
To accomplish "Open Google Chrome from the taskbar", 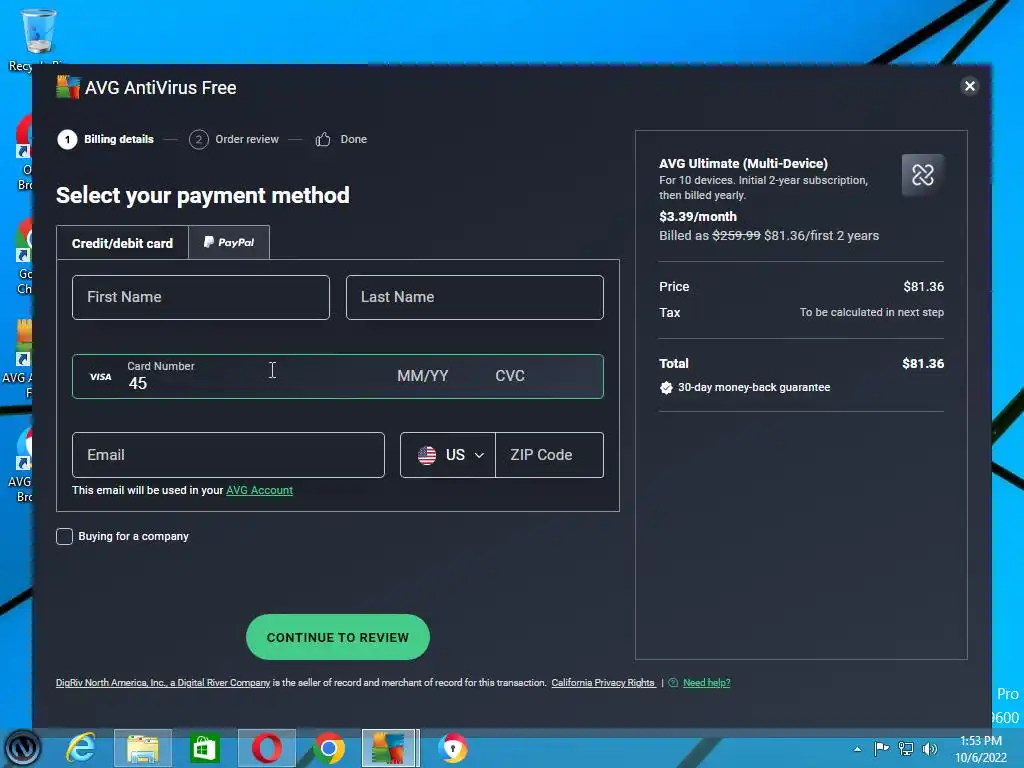I will point(329,748).
